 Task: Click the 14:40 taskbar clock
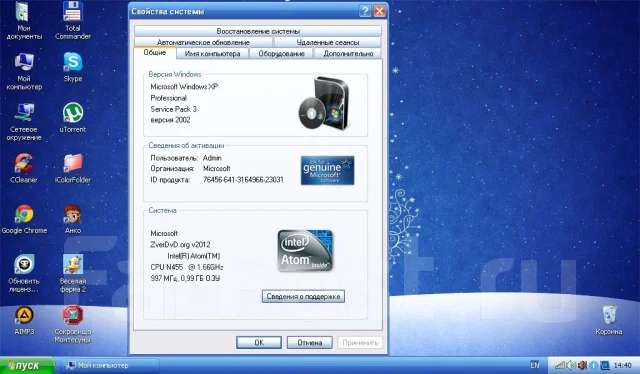[x=623, y=365]
